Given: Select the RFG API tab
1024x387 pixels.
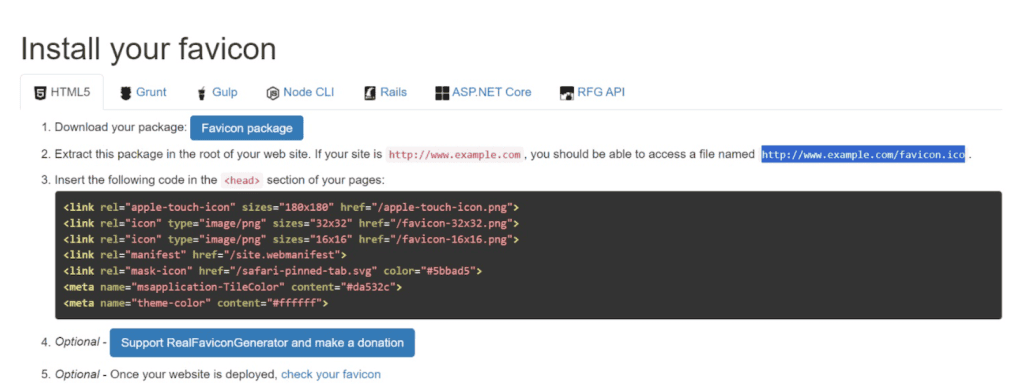Looking at the screenshot, I should [592, 93].
